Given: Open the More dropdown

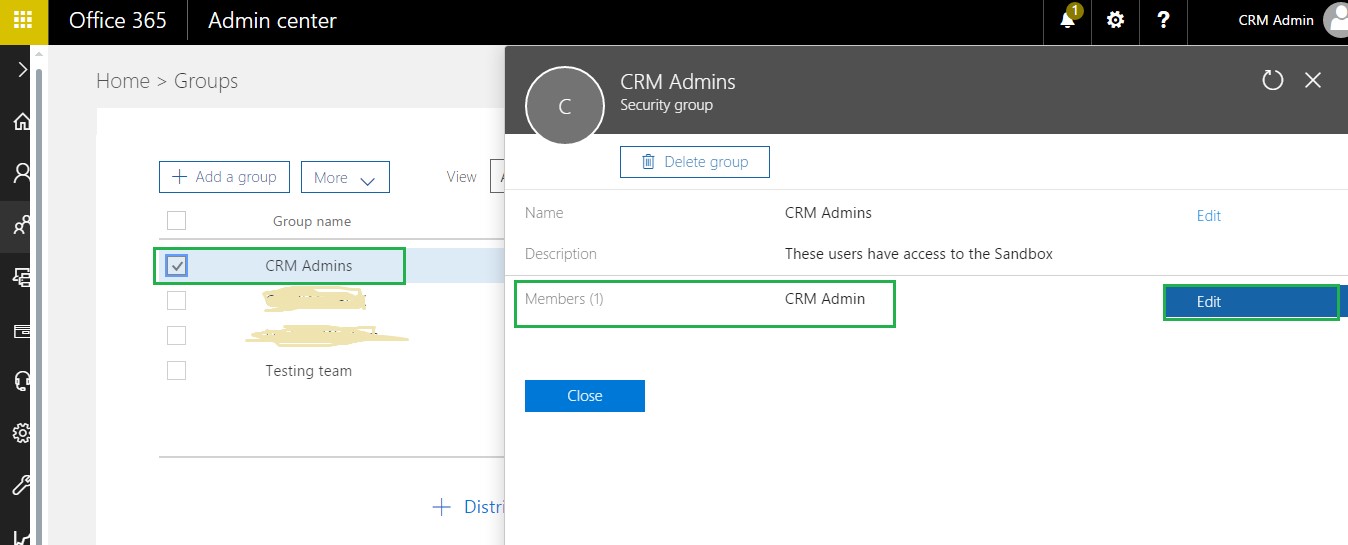Looking at the screenshot, I should pos(345,178).
